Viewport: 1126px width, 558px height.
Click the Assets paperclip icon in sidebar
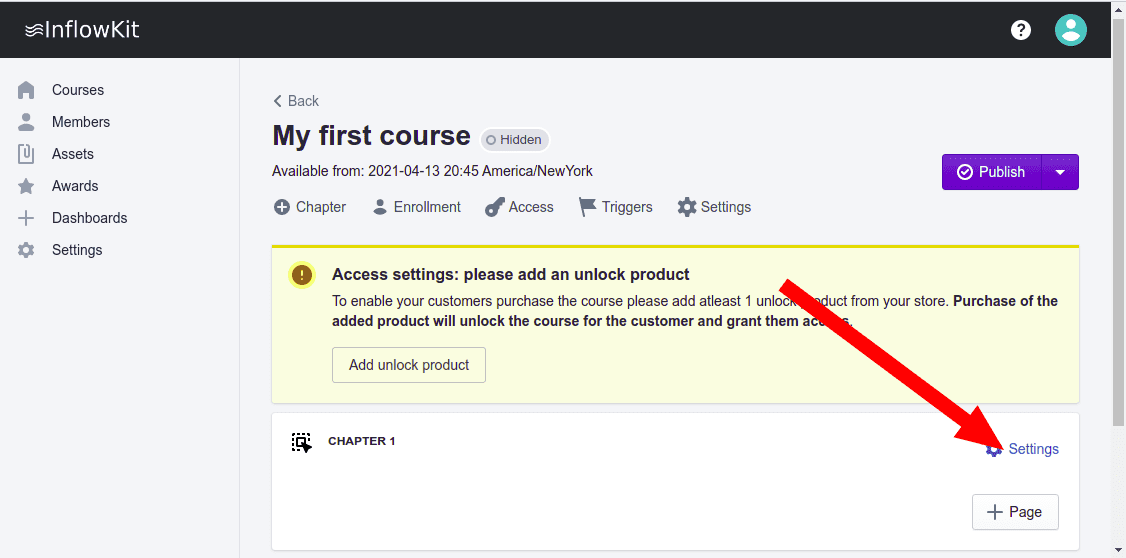pyautogui.click(x=27, y=154)
